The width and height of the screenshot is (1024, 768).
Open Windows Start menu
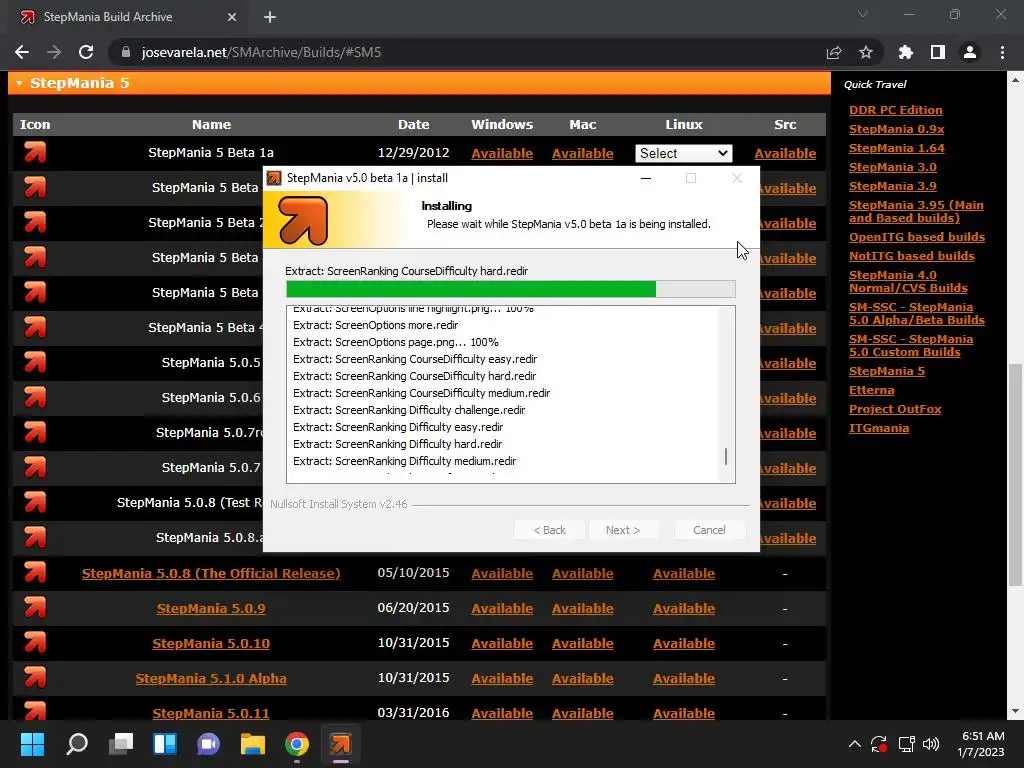(32, 744)
